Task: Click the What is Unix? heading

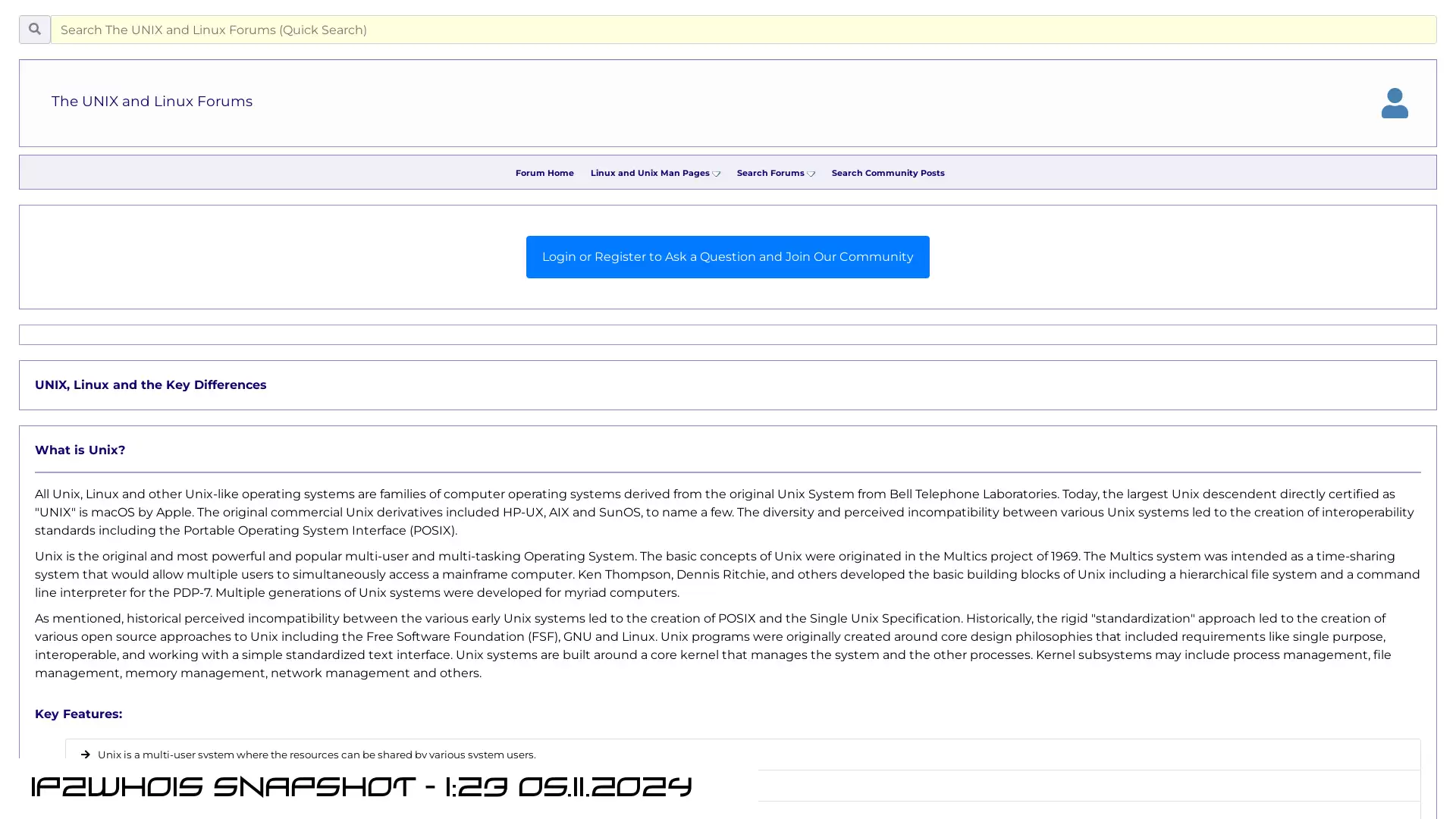Action: point(80,450)
